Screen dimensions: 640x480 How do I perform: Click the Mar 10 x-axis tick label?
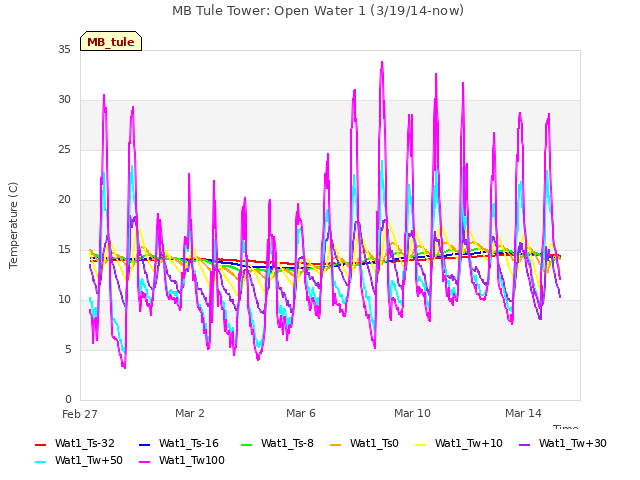click(412, 413)
